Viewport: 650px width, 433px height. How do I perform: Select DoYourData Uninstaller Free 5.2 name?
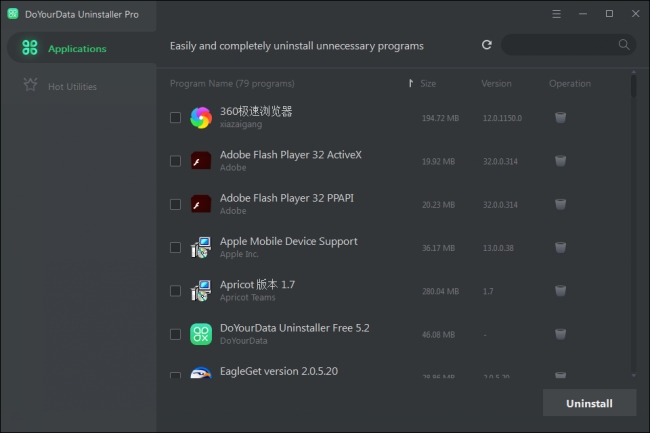[x=294, y=328]
